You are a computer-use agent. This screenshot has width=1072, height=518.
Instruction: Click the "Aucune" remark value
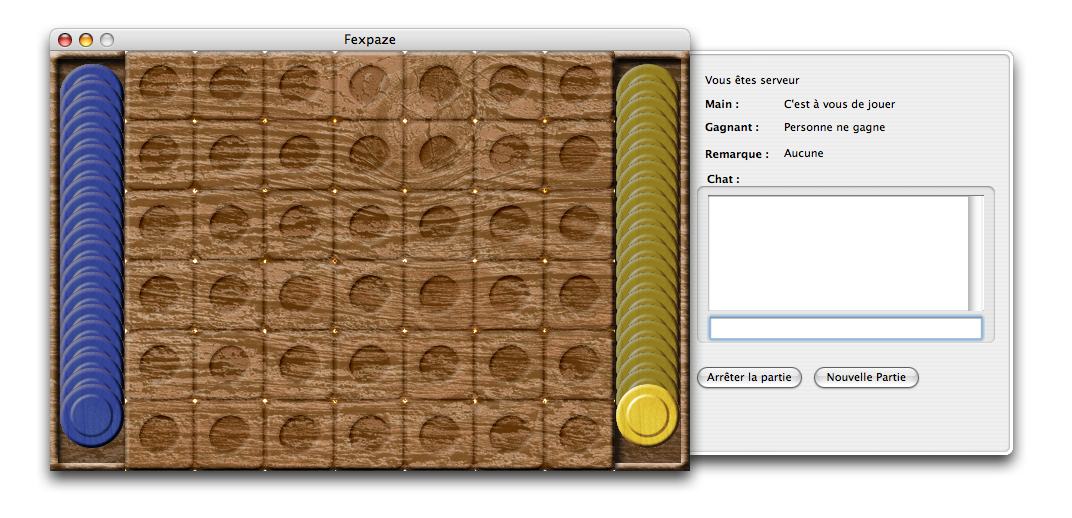[803, 153]
